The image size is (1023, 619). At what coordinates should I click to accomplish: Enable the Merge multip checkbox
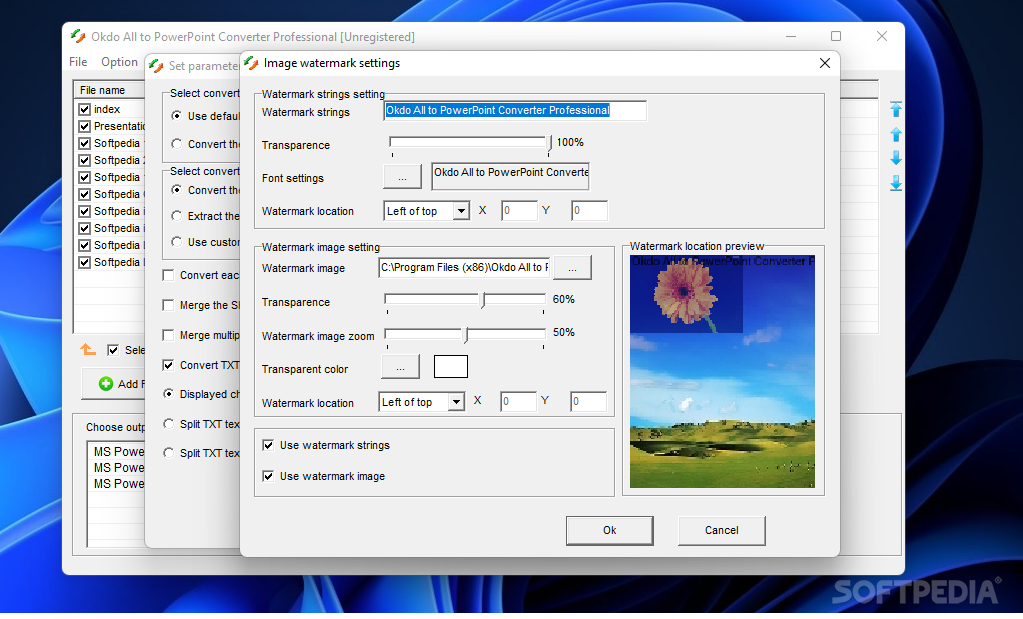(x=168, y=335)
